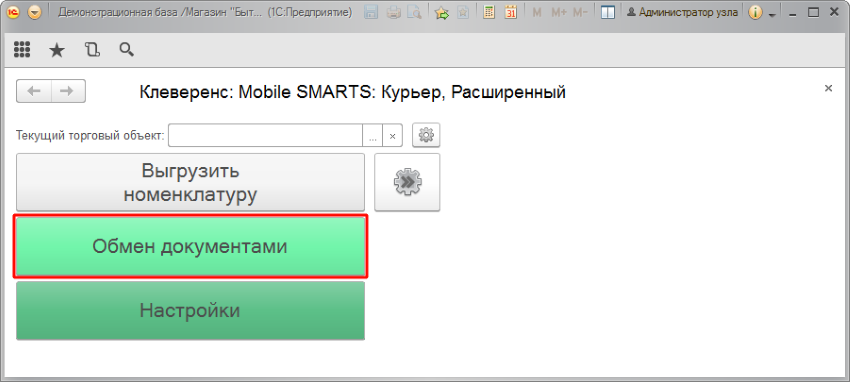Open the calendar icon in title bar

point(511,12)
